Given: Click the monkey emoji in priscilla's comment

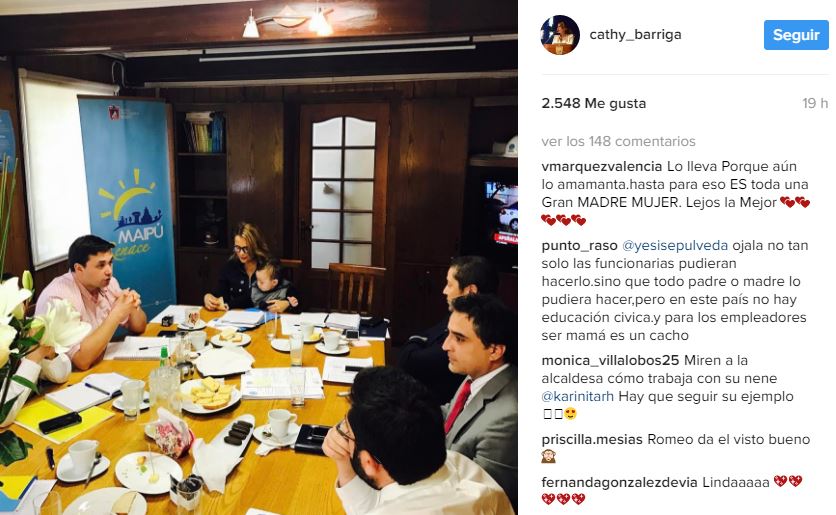Looking at the screenshot, I should coord(549,457).
